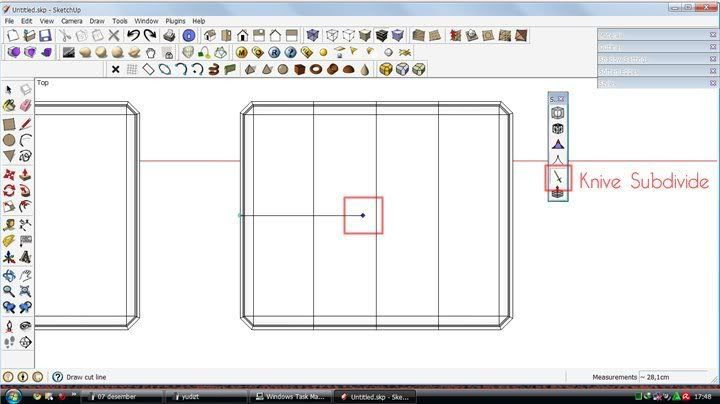Viewport: 720px width, 404px height.
Task: Open Model Info blue circle icon
Action: [189, 35]
